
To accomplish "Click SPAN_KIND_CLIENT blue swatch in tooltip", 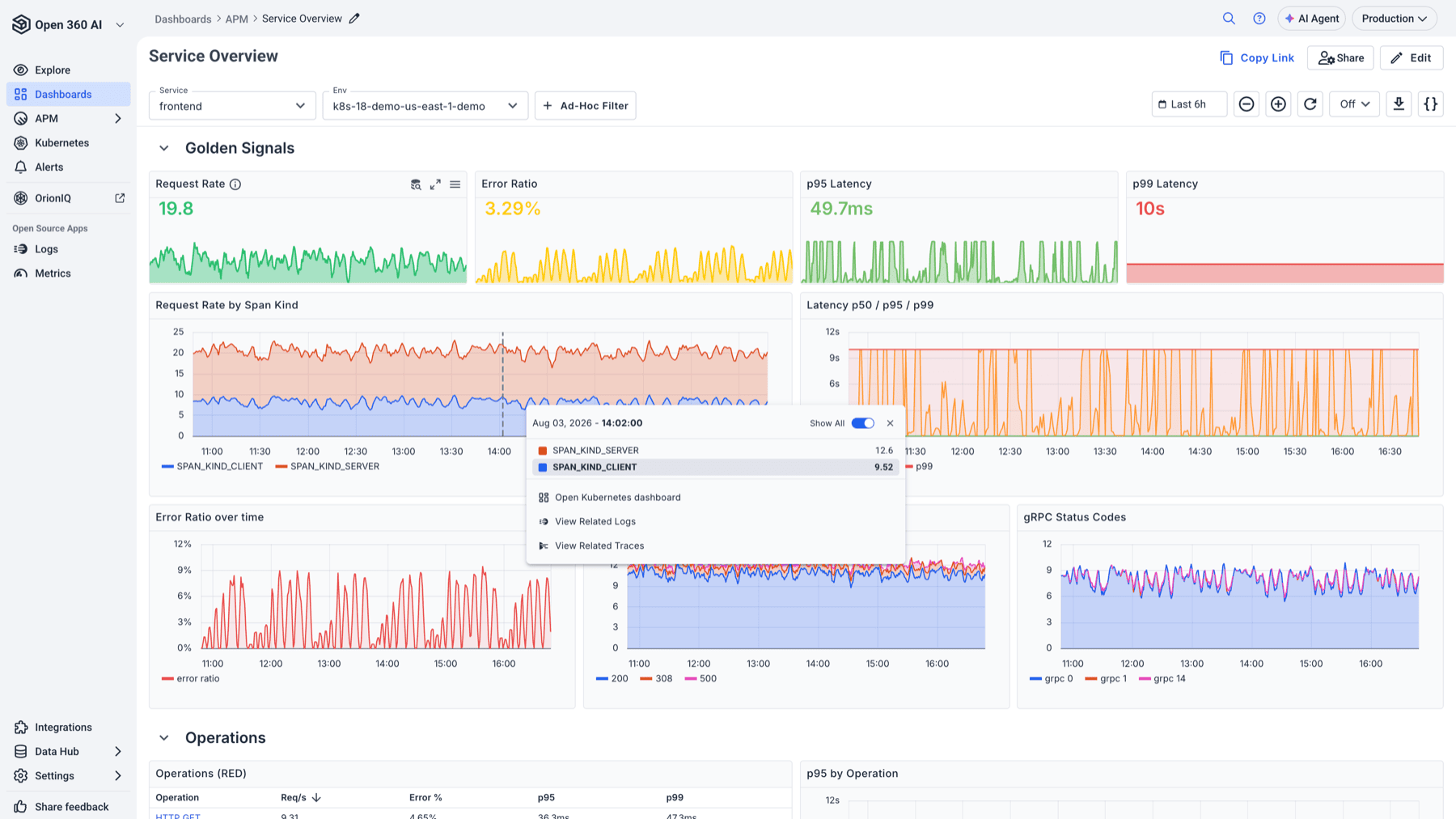I will (543, 468).
